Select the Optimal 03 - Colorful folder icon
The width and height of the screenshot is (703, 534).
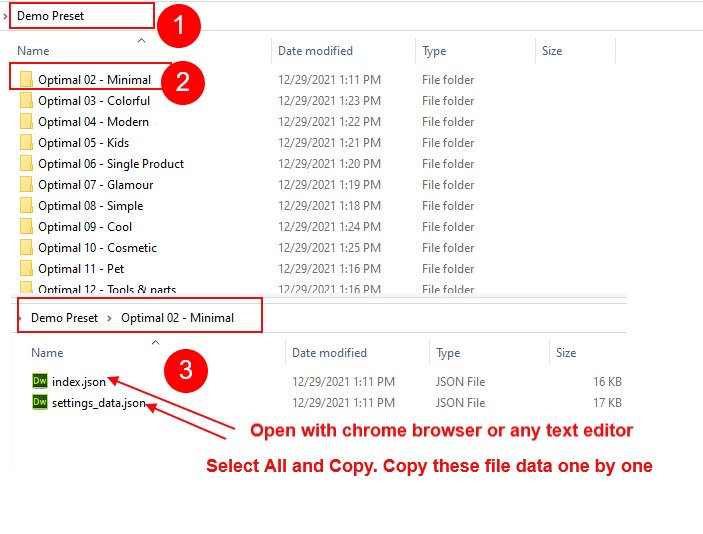coord(26,101)
